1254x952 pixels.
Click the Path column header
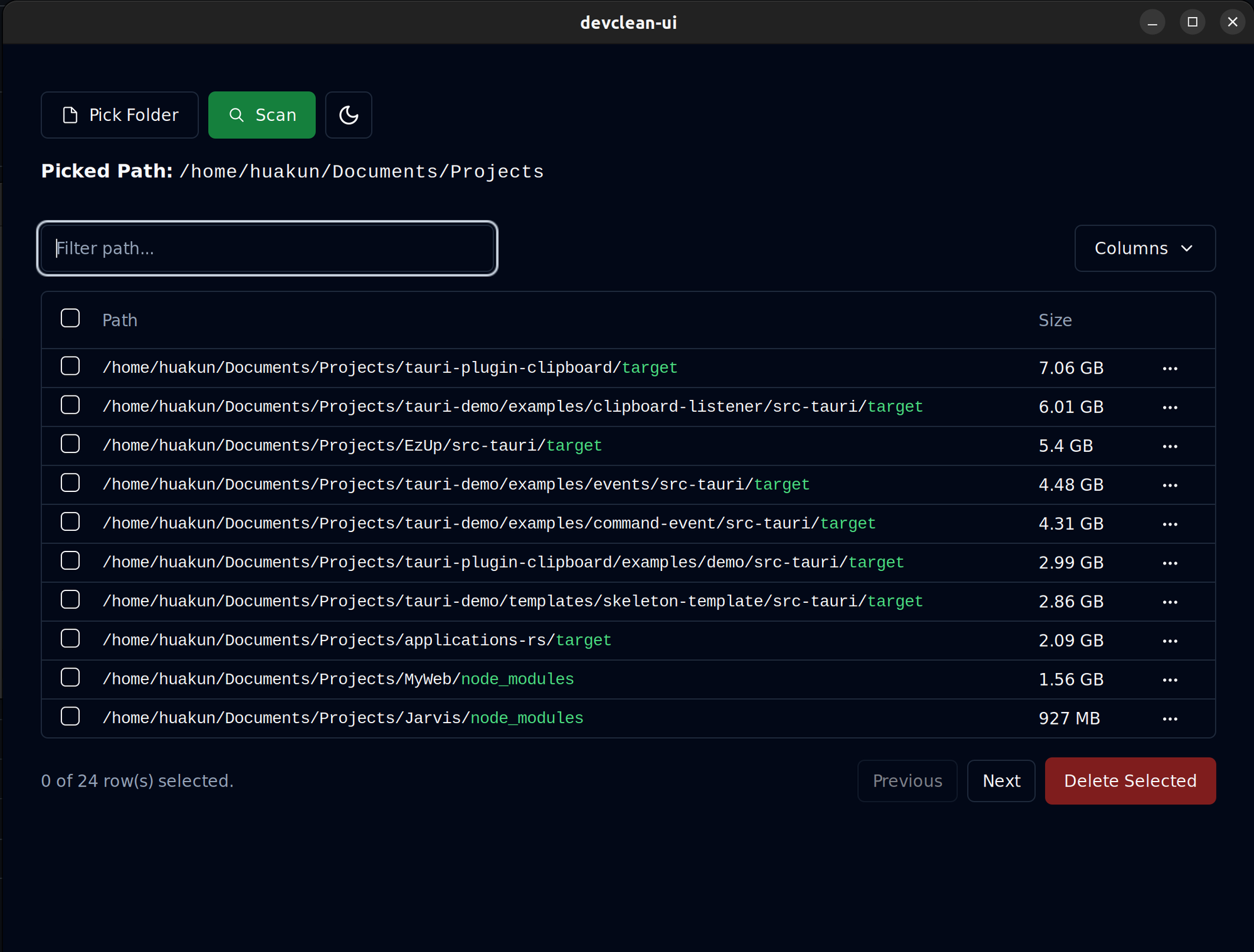click(x=120, y=320)
